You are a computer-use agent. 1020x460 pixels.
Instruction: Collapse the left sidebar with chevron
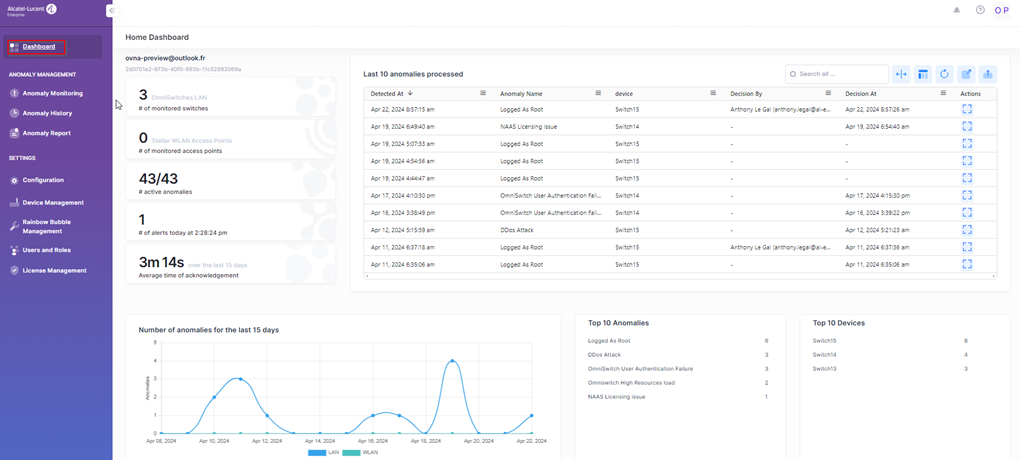click(x=111, y=10)
